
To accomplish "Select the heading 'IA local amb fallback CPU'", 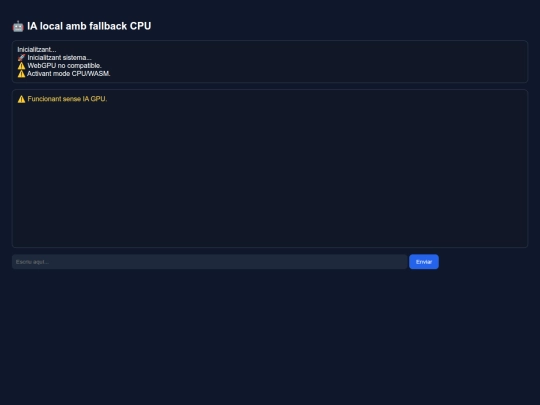I will pyautogui.click(x=89, y=26).
